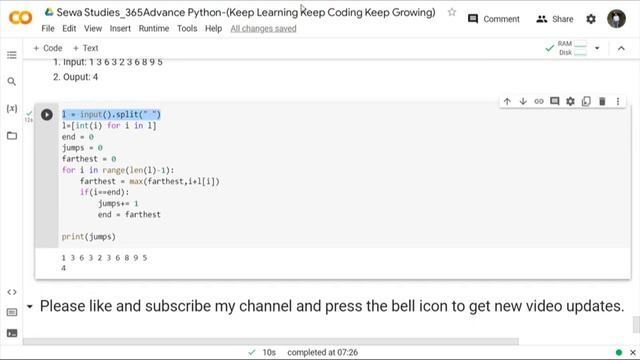The image size is (640, 360).
Task: Click the highlighted input().split line
Action: tap(111, 115)
